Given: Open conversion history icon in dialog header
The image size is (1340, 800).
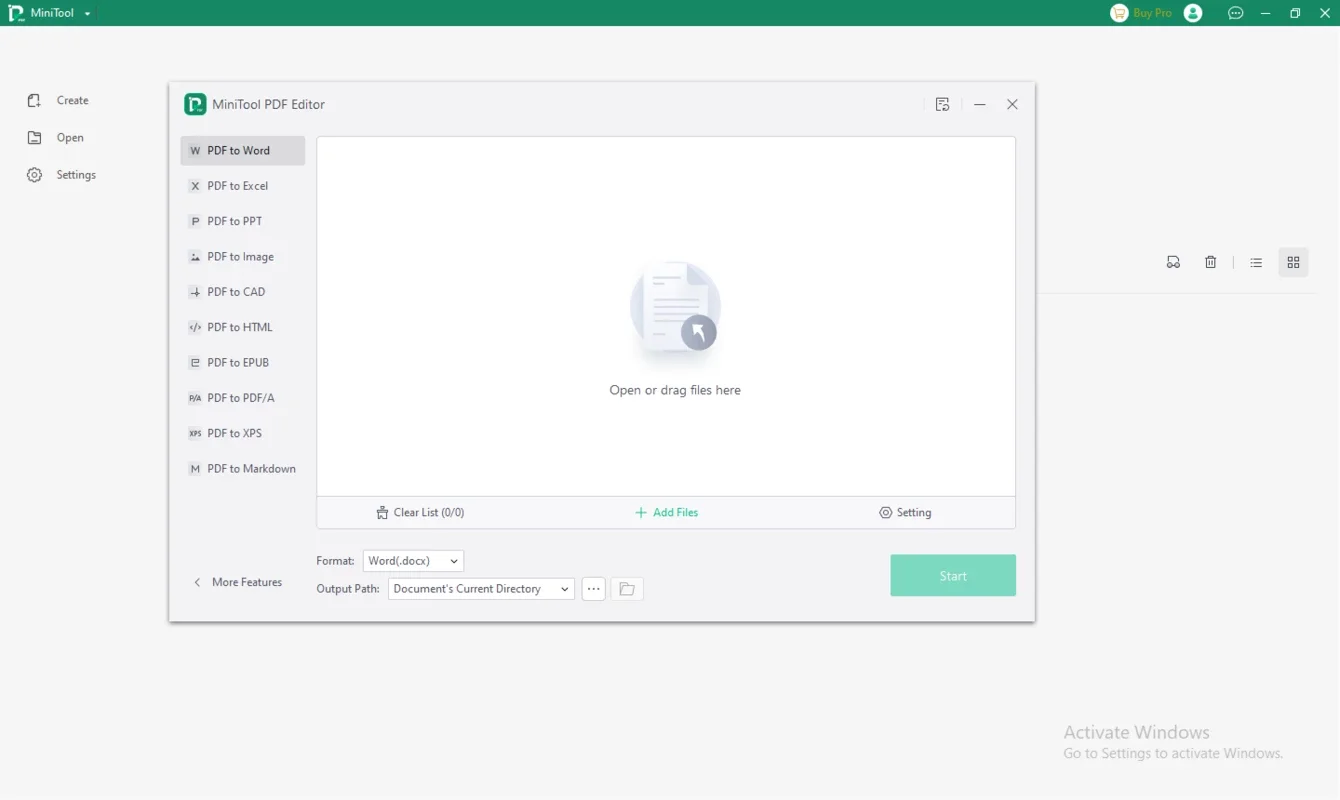Looking at the screenshot, I should (942, 104).
